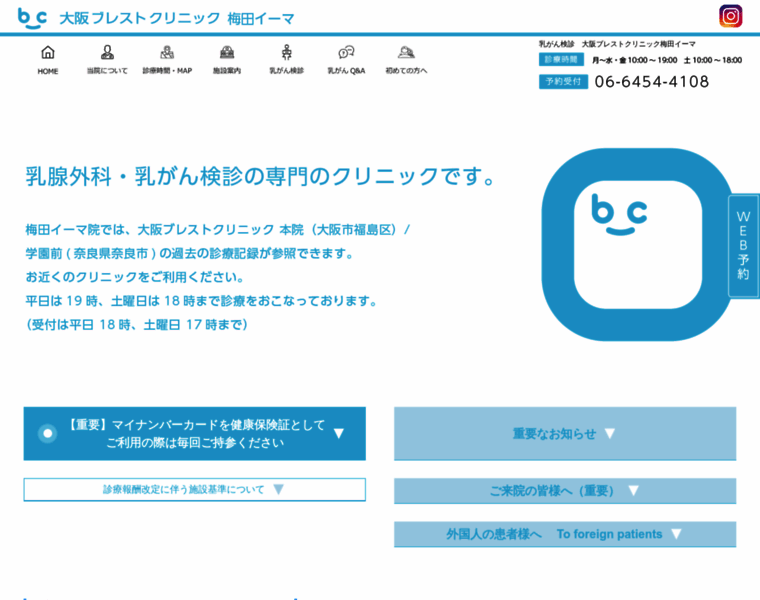The height and width of the screenshot is (600, 760).
Task: Click line 梅田イーマ院では、大阪ブレストクリニック 本院
Action: [218, 230]
